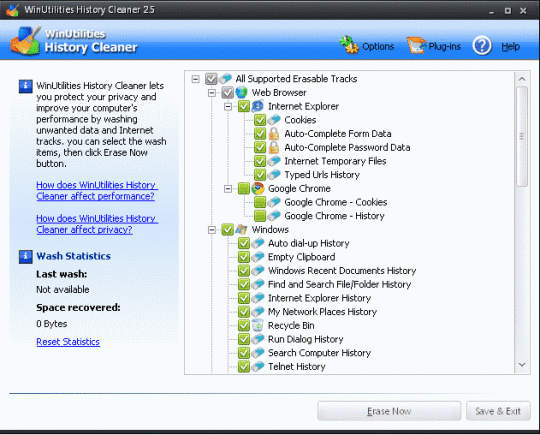The image size is (540, 435).
Task: Uncheck the Telnet History checkbox
Action: (243, 366)
